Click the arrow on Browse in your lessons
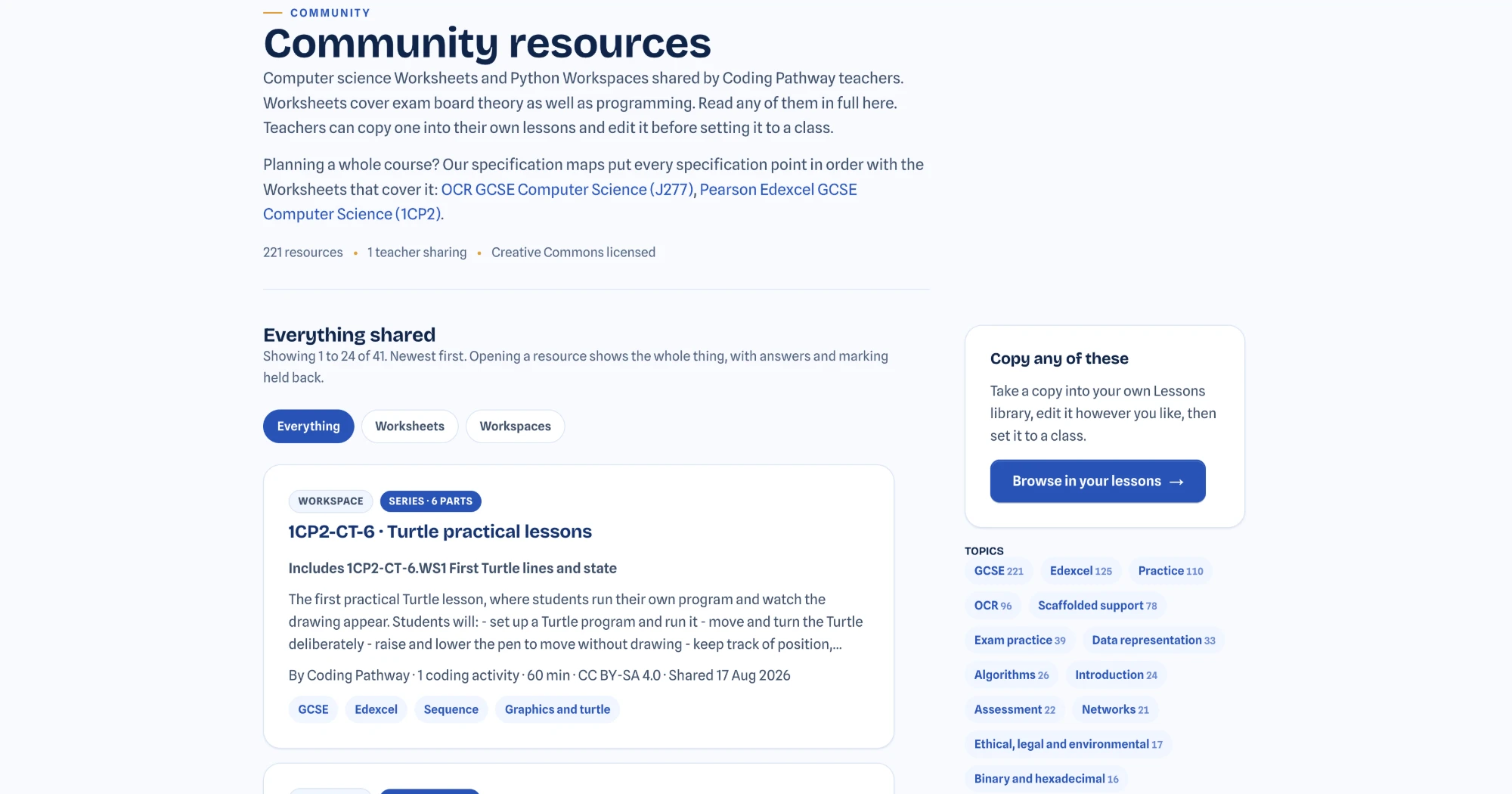 coord(1176,482)
